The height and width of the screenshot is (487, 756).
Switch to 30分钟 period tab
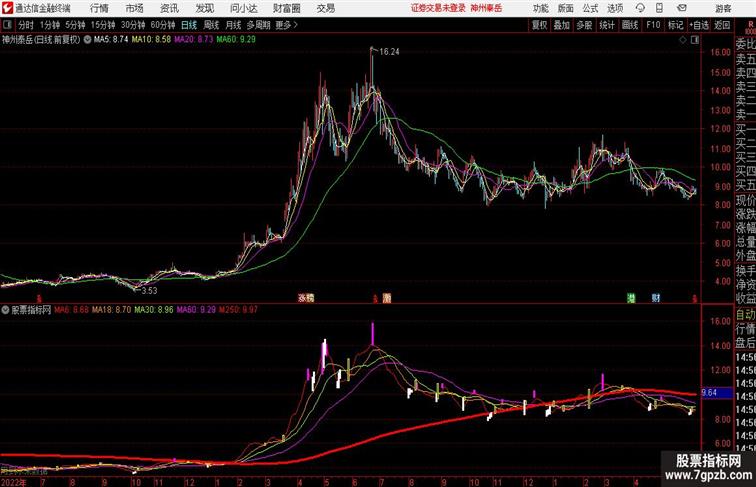(133, 25)
